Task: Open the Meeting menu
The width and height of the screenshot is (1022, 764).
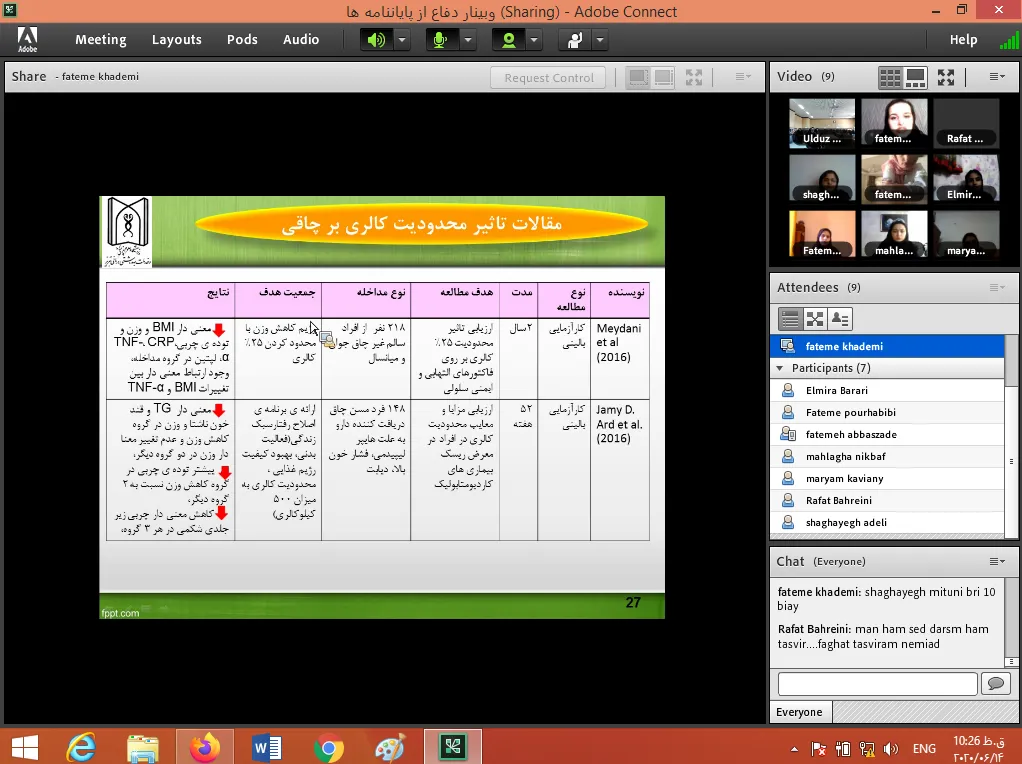Action: [100, 40]
